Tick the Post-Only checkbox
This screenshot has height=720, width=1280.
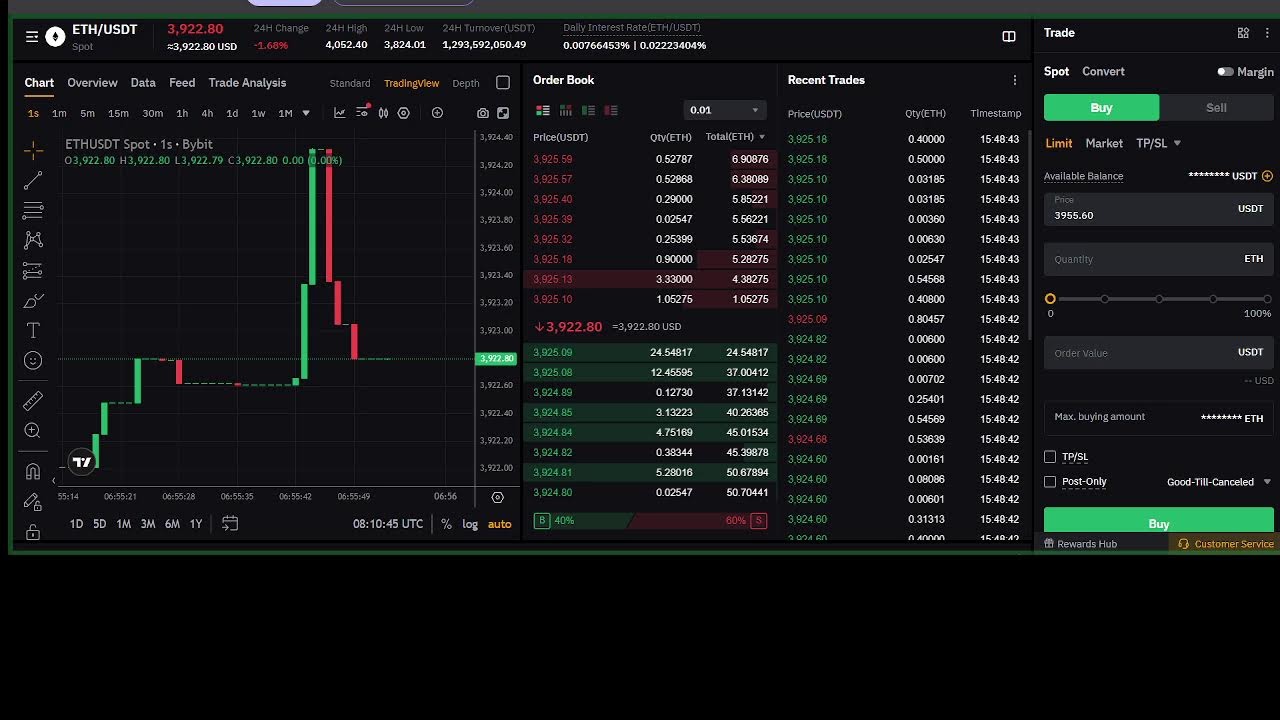pos(1050,482)
